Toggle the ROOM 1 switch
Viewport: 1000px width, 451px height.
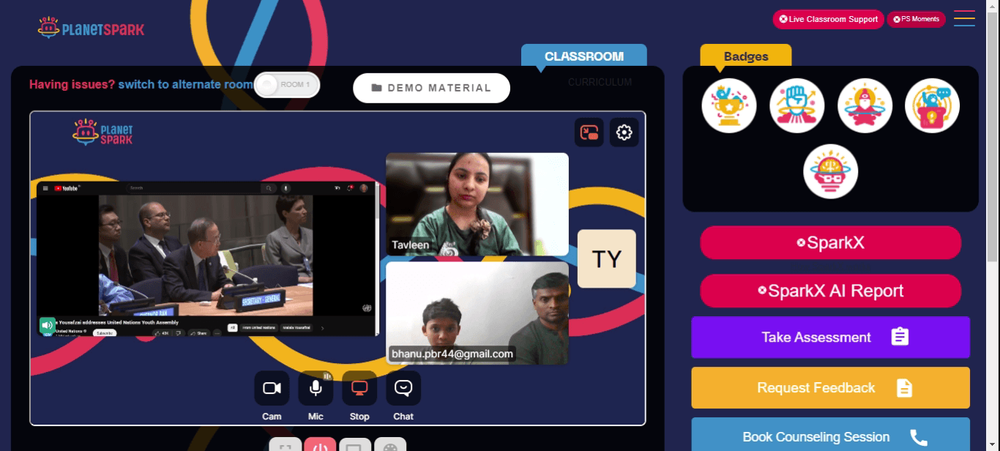click(286, 85)
